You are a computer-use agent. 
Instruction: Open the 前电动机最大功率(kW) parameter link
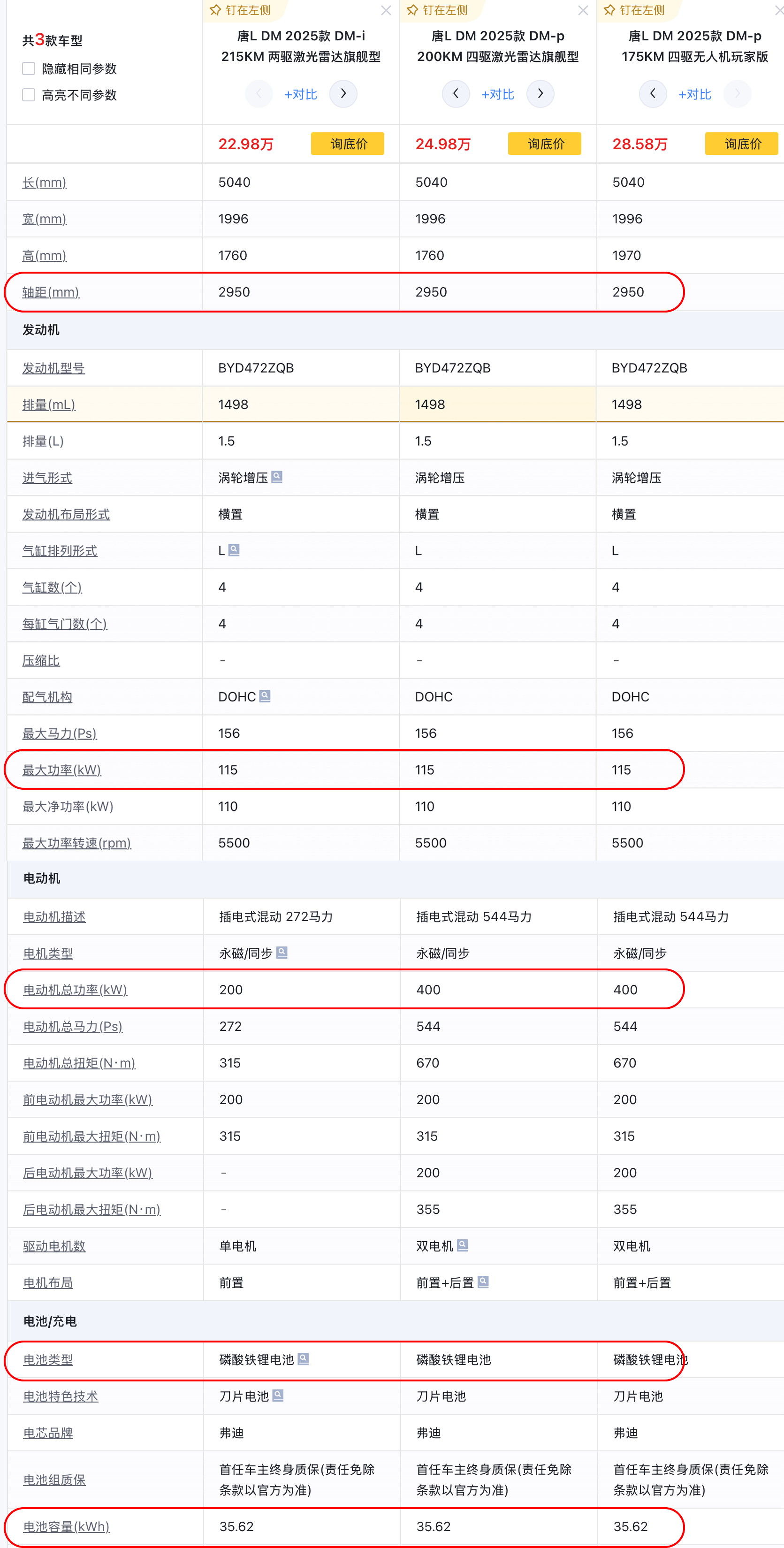[x=88, y=1100]
